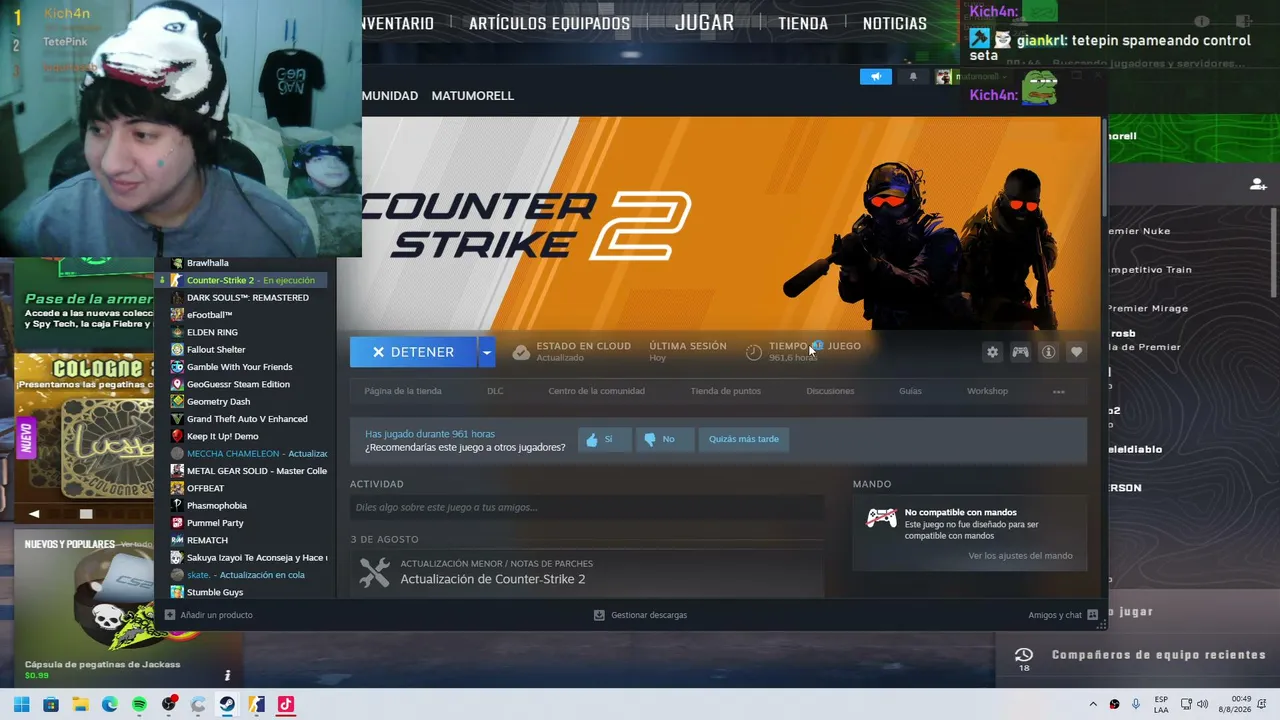
Task: Click the MATUMORELL profile menu in Steam
Action: click(x=472, y=96)
